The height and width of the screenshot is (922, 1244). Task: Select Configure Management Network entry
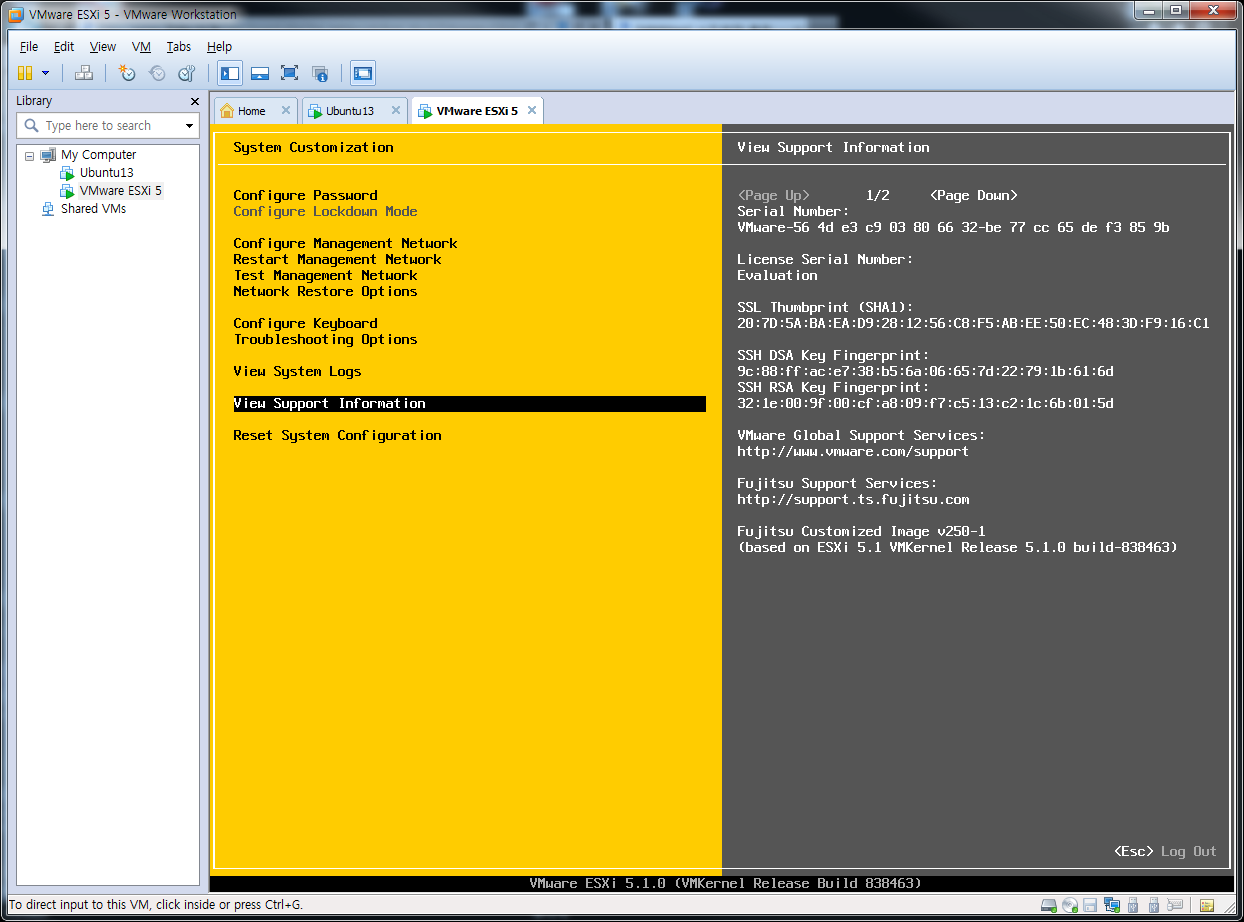[345, 243]
